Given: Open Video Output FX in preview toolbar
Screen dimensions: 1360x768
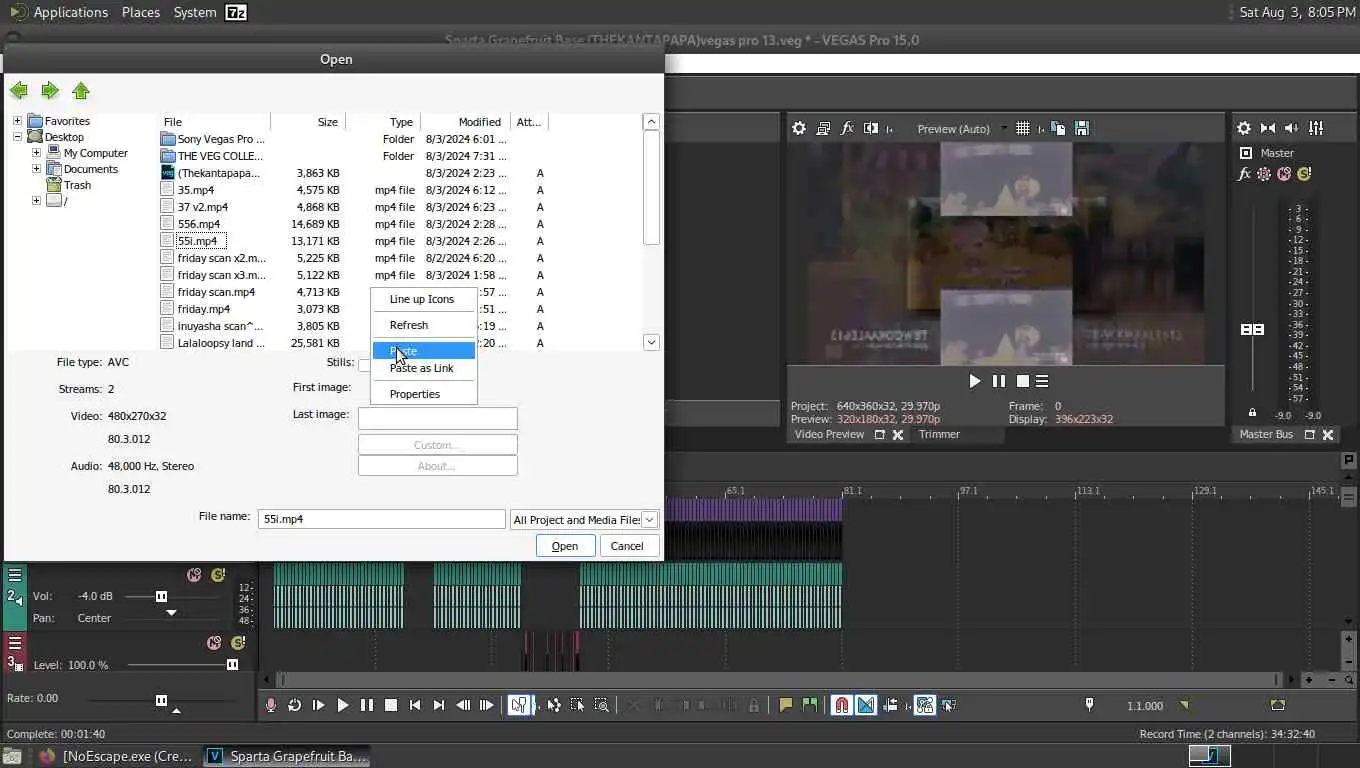Looking at the screenshot, I should pyautogui.click(x=847, y=128).
